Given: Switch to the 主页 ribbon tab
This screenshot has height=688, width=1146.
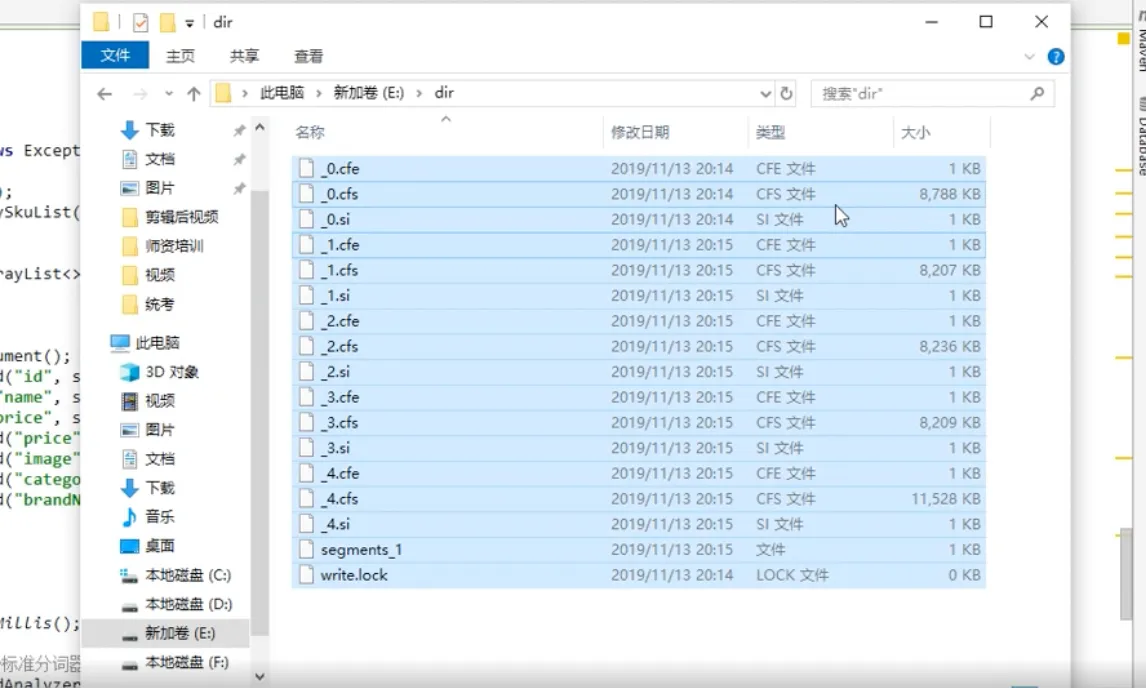Looking at the screenshot, I should pyautogui.click(x=180, y=56).
